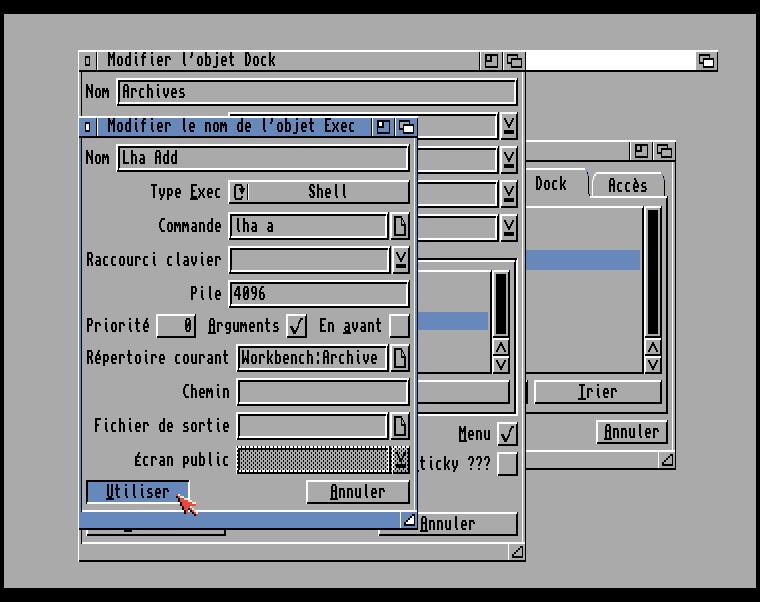This screenshot has height=602, width=760.
Task: Click zoom gadget of Exec name window
Action: tap(383, 127)
